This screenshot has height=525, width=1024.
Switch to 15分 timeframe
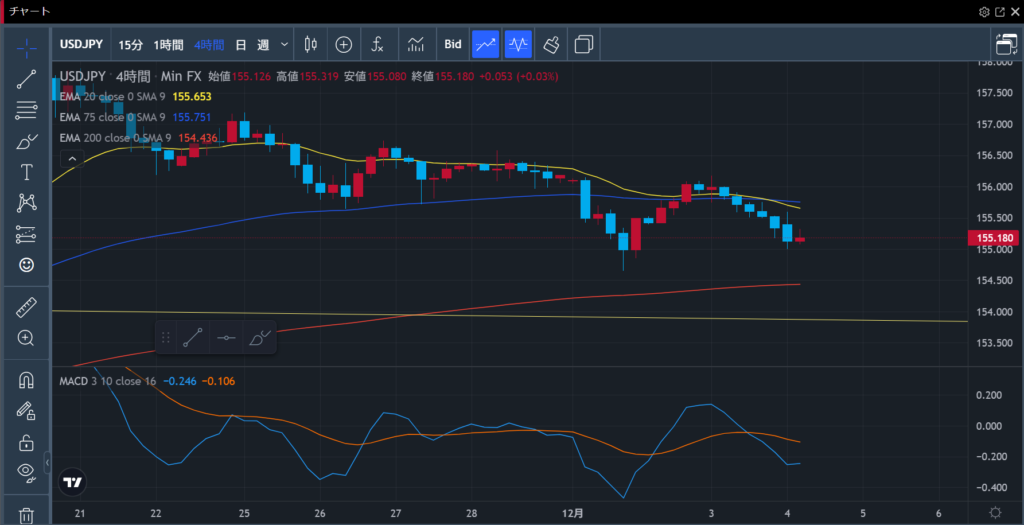pos(130,44)
